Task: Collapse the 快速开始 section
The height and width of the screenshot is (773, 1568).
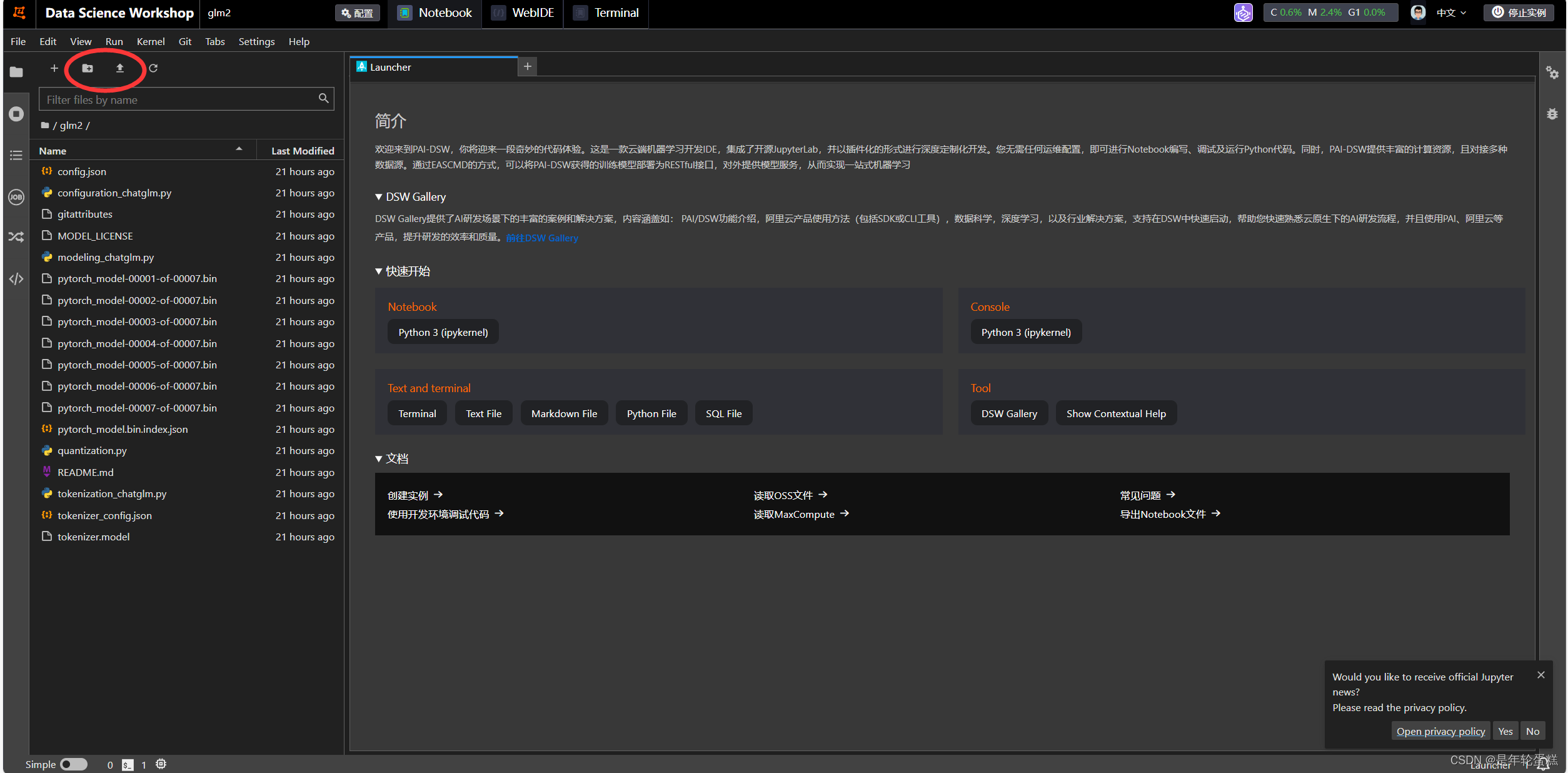Action: pyautogui.click(x=378, y=271)
